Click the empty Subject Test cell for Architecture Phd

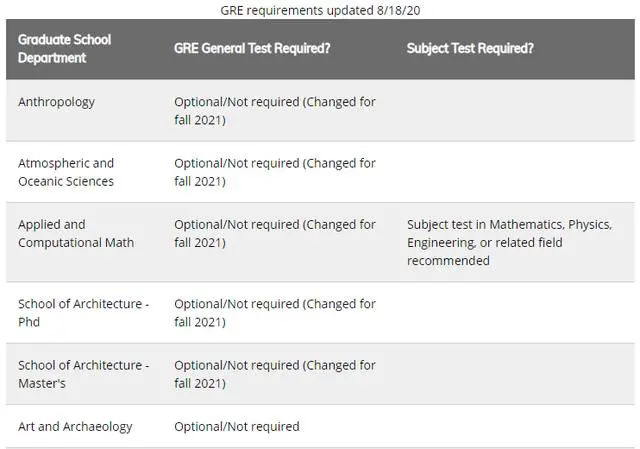tap(515, 313)
